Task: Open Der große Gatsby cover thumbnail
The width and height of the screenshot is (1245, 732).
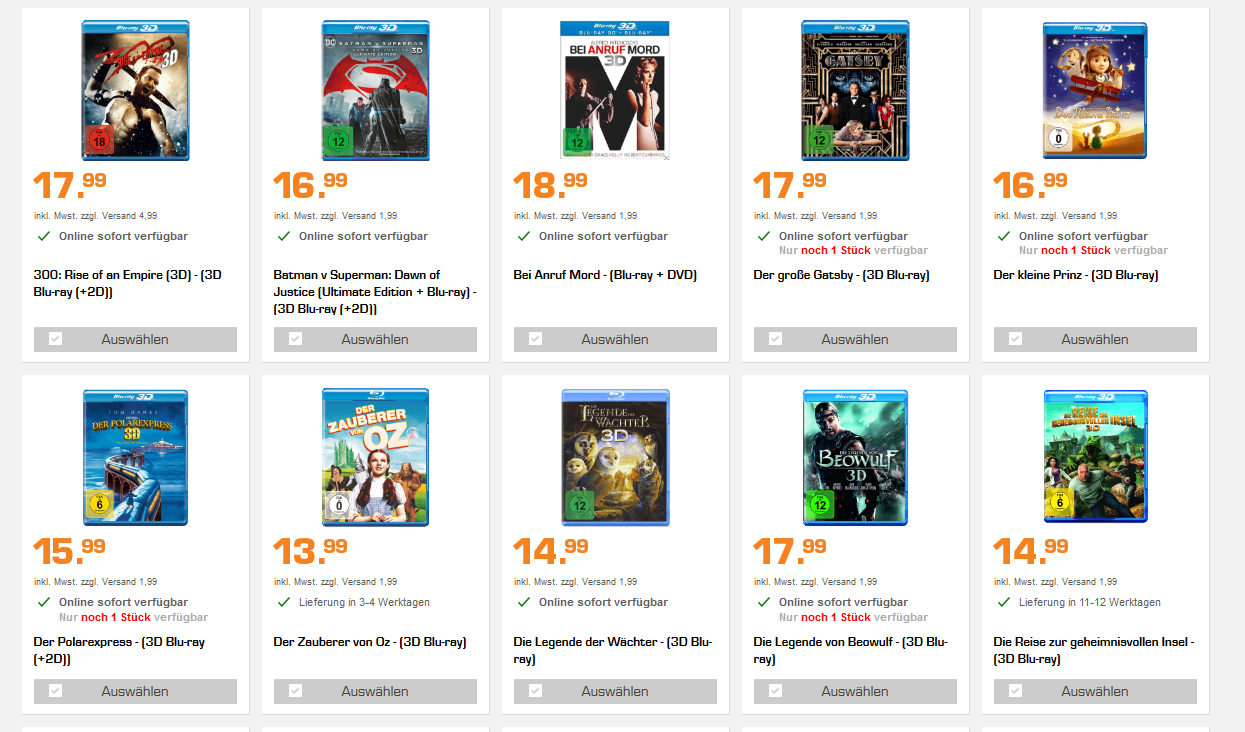Action: pyautogui.click(x=855, y=91)
